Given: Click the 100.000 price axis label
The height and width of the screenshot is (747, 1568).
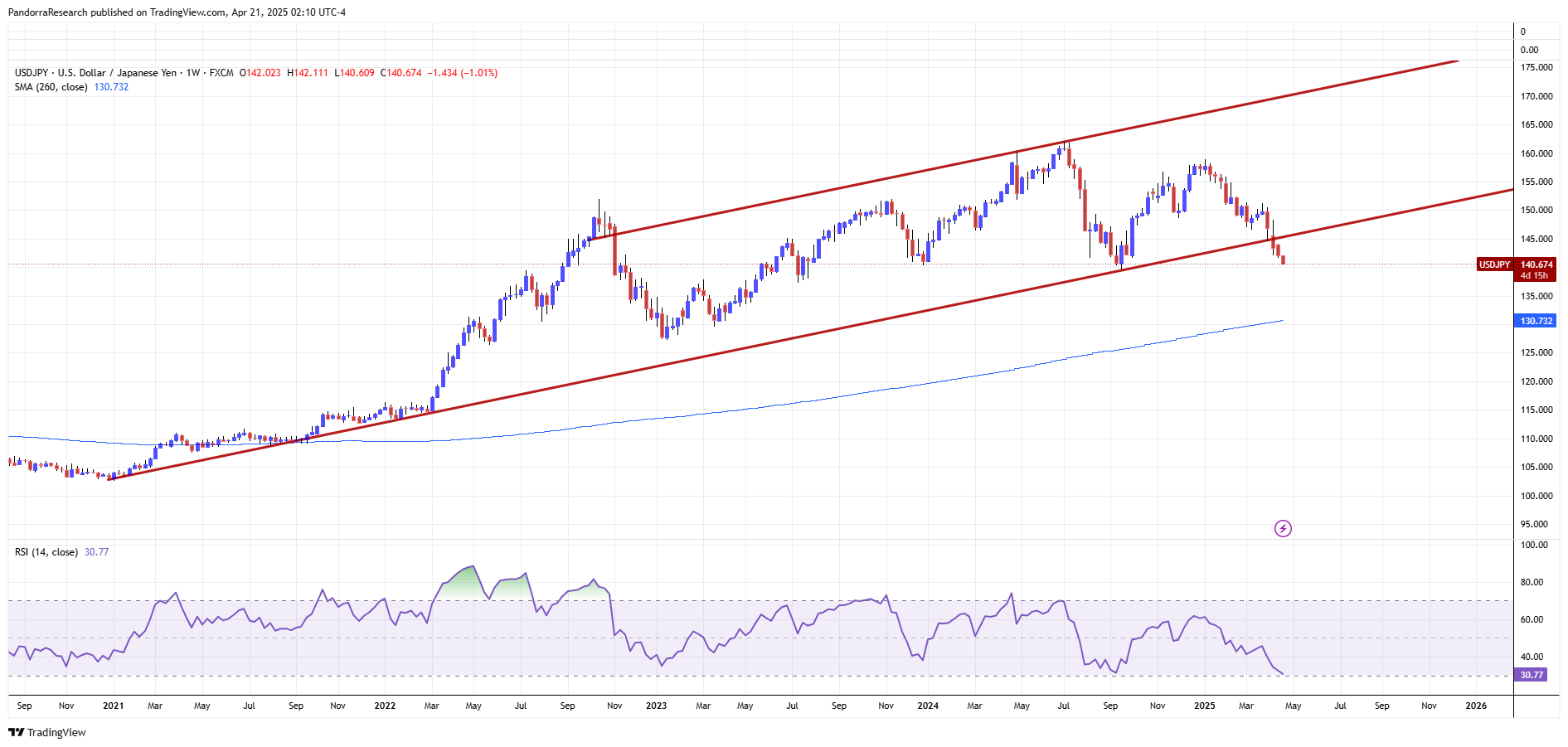Looking at the screenshot, I should click(1536, 496).
